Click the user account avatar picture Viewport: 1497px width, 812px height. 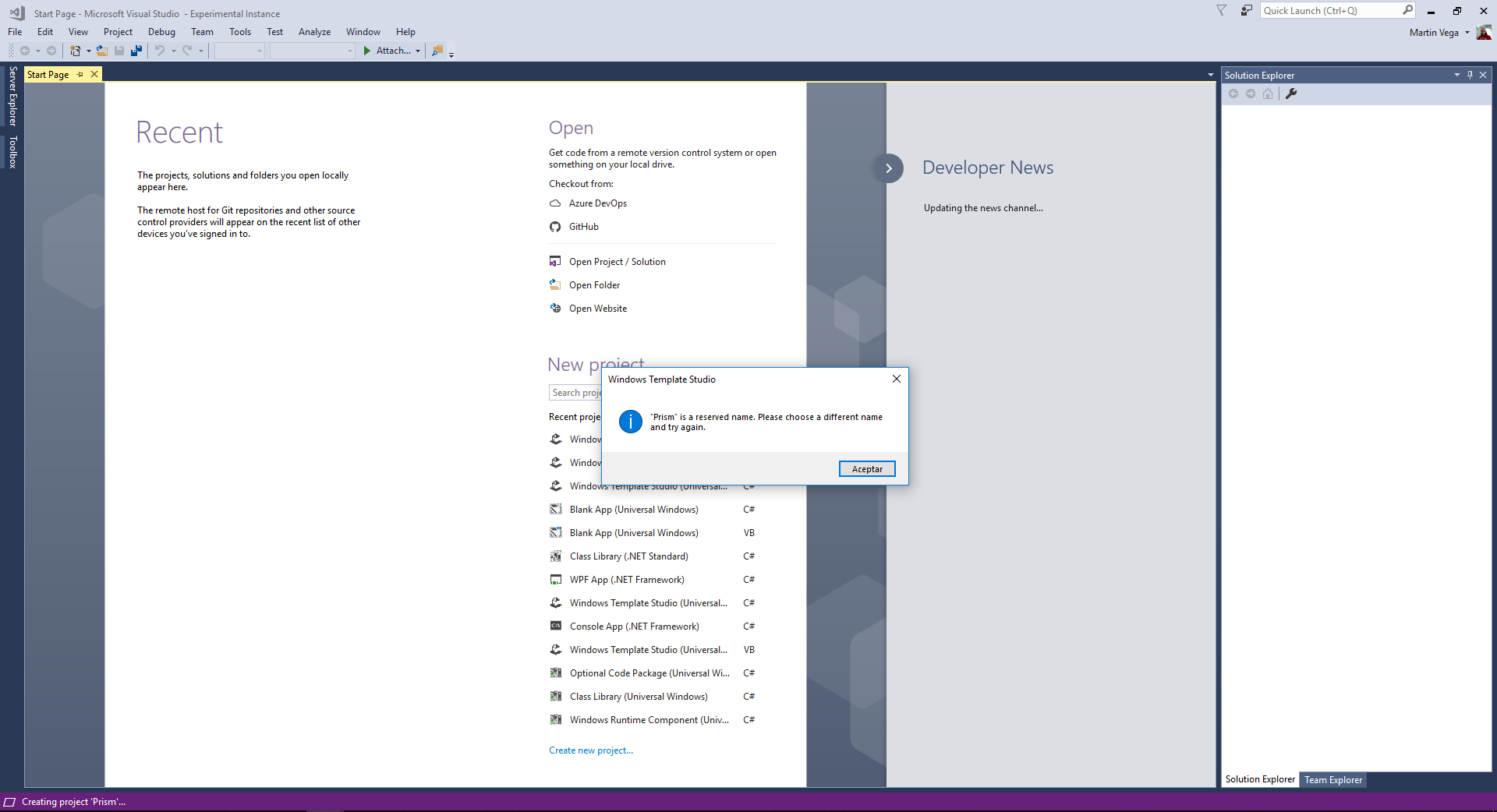[1484, 32]
